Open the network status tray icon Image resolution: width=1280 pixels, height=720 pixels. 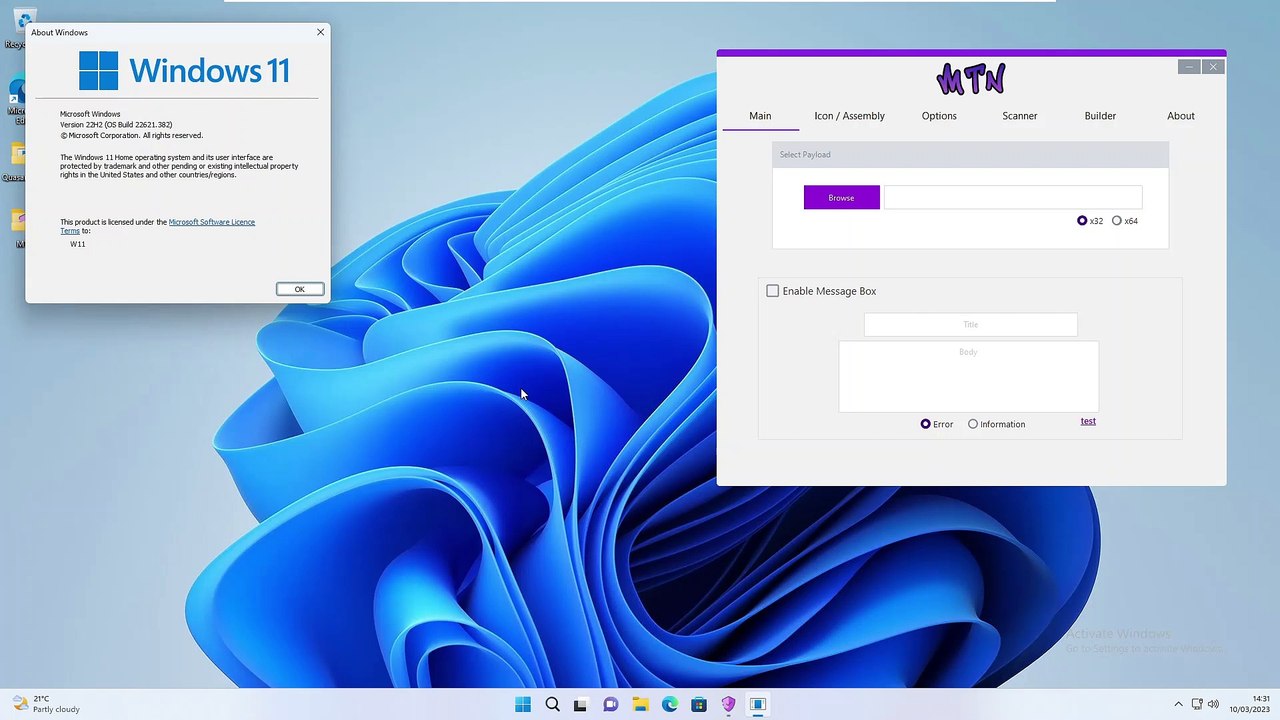pyautogui.click(x=1197, y=704)
